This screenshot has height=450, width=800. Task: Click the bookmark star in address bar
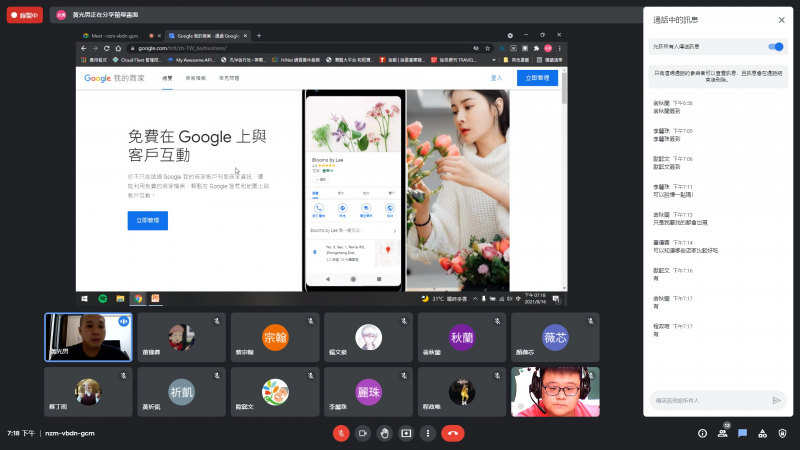pyautogui.click(x=488, y=48)
